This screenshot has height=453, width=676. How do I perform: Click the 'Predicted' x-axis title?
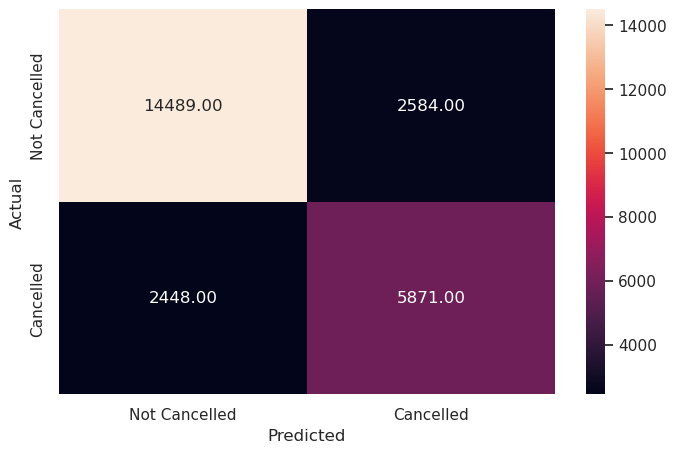[306, 436]
